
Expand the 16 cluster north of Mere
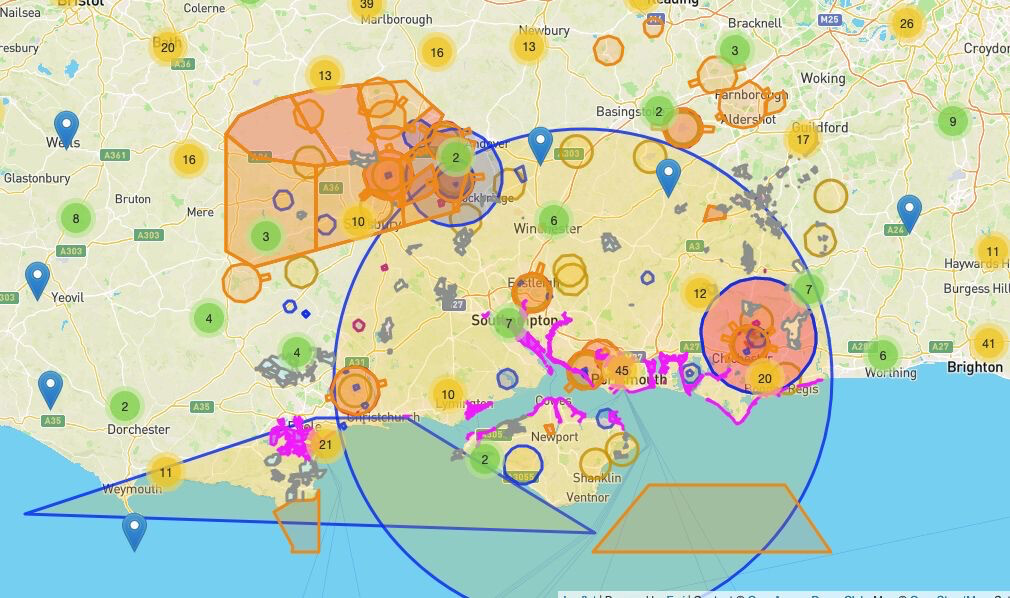[x=189, y=159]
